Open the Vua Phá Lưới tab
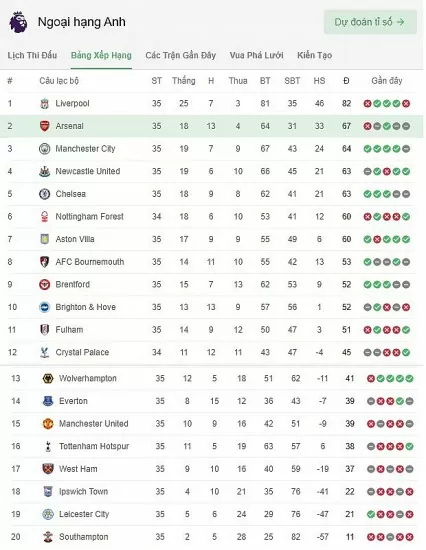This screenshot has height=550, width=426. (257, 55)
